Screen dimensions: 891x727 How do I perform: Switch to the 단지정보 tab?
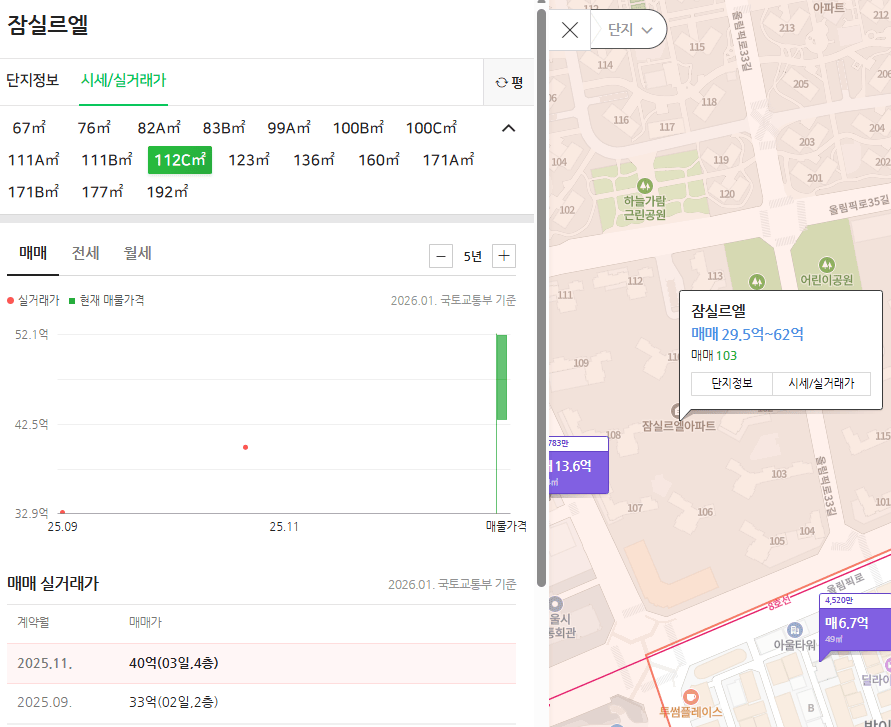tap(35, 81)
